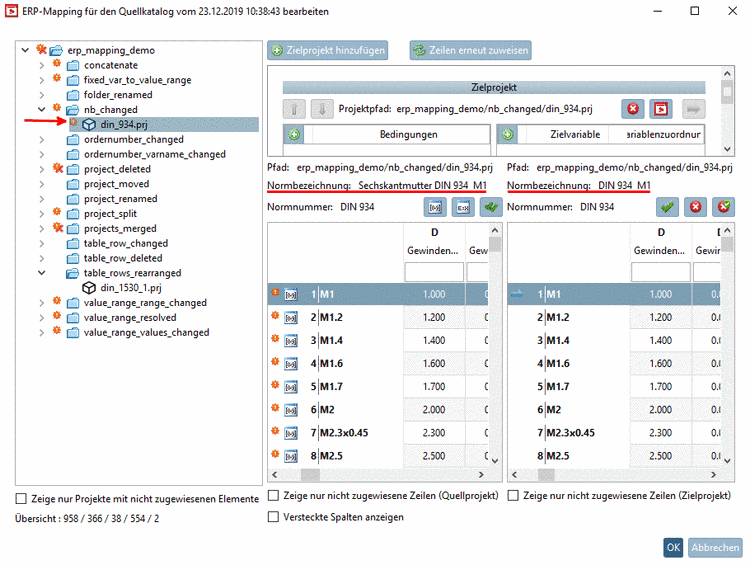Click second mapping icon beside source Normnummer

[463, 207]
